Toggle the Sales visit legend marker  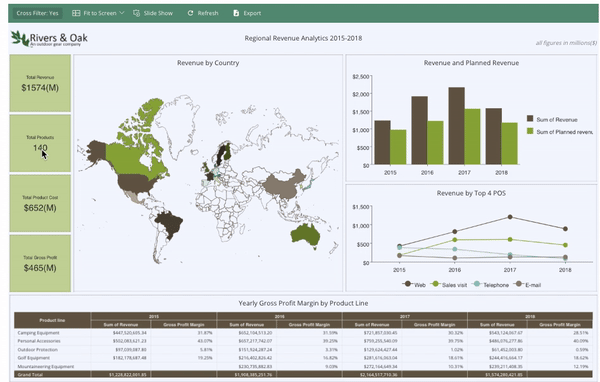click(435, 284)
